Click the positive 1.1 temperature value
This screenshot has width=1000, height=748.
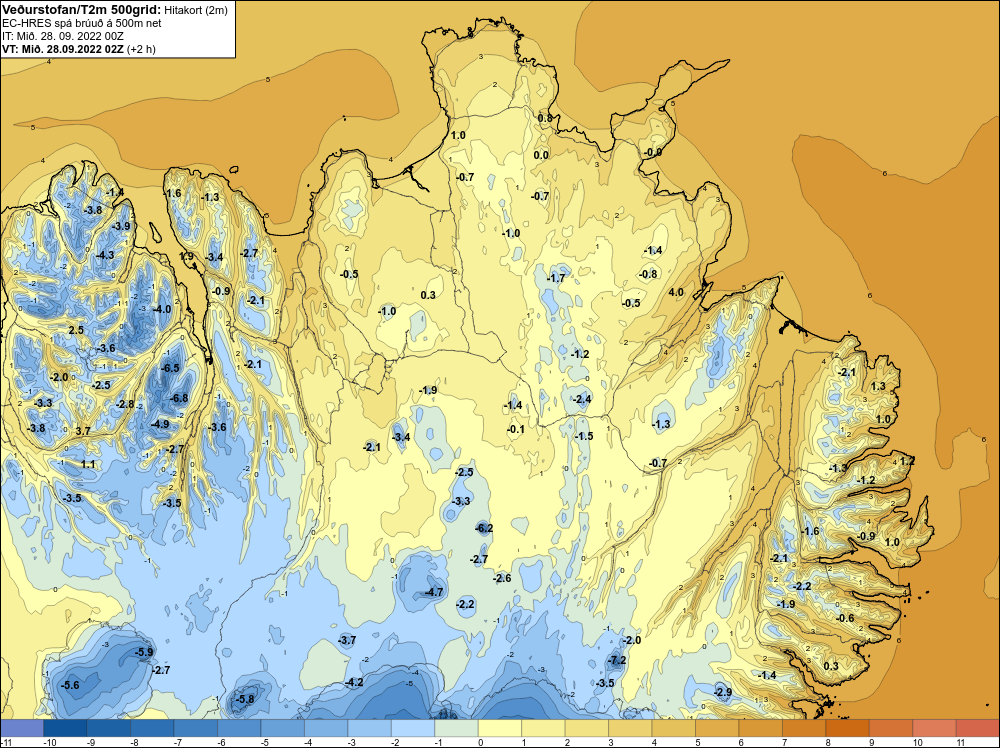point(88,464)
